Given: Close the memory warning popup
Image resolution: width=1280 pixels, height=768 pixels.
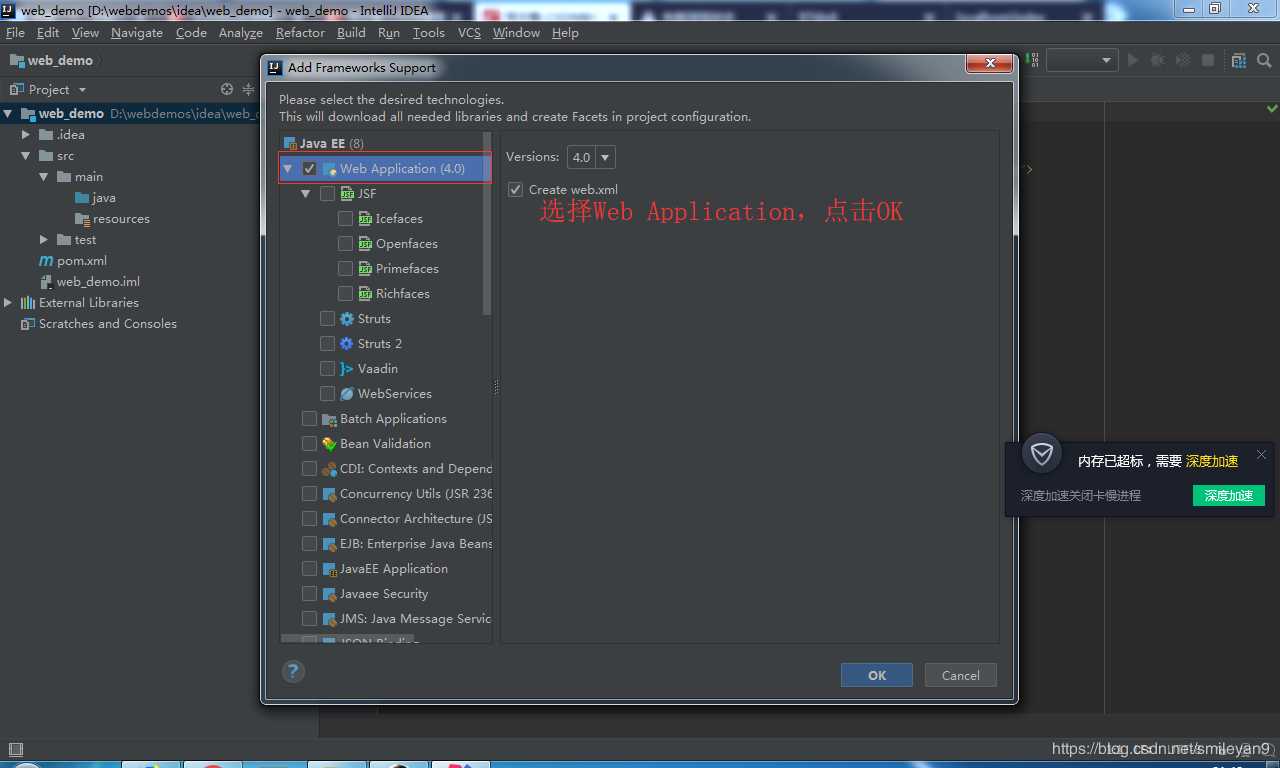Looking at the screenshot, I should pos(1261,455).
